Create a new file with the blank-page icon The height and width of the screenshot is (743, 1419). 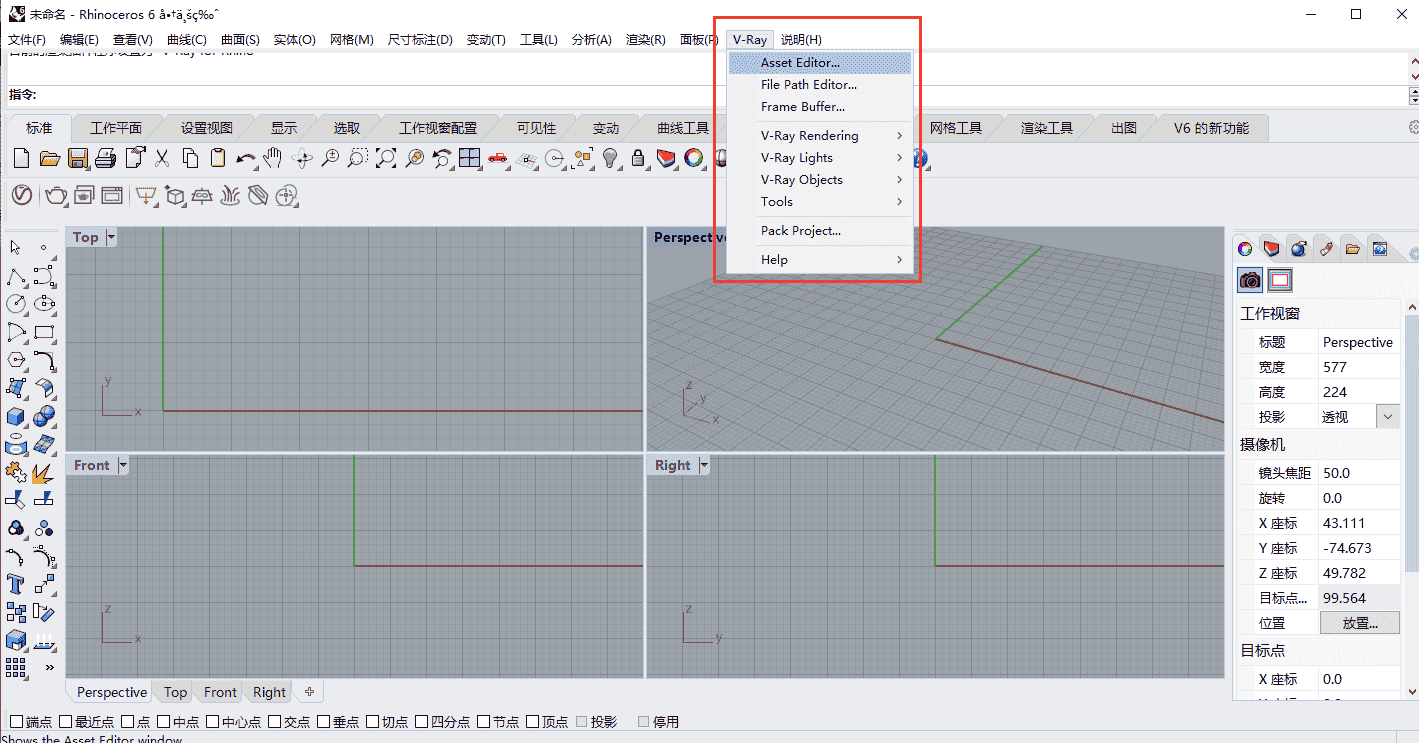[21, 157]
